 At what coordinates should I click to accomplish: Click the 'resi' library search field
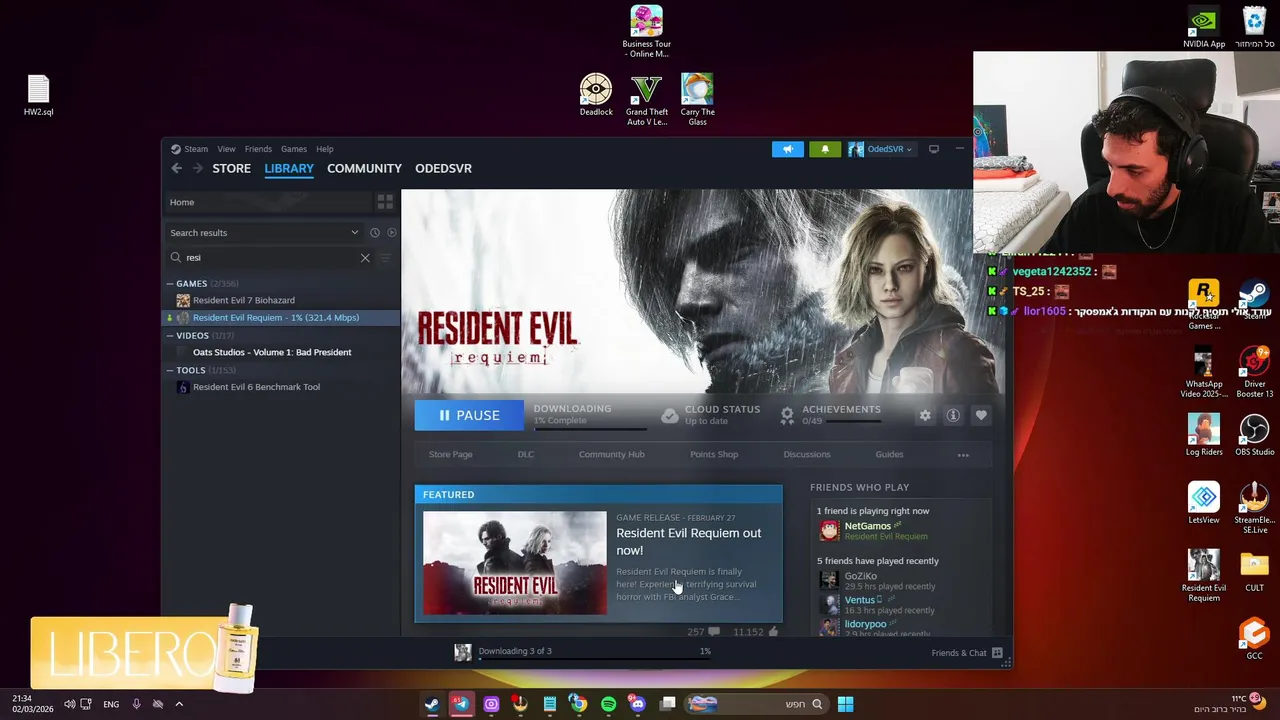[270, 258]
